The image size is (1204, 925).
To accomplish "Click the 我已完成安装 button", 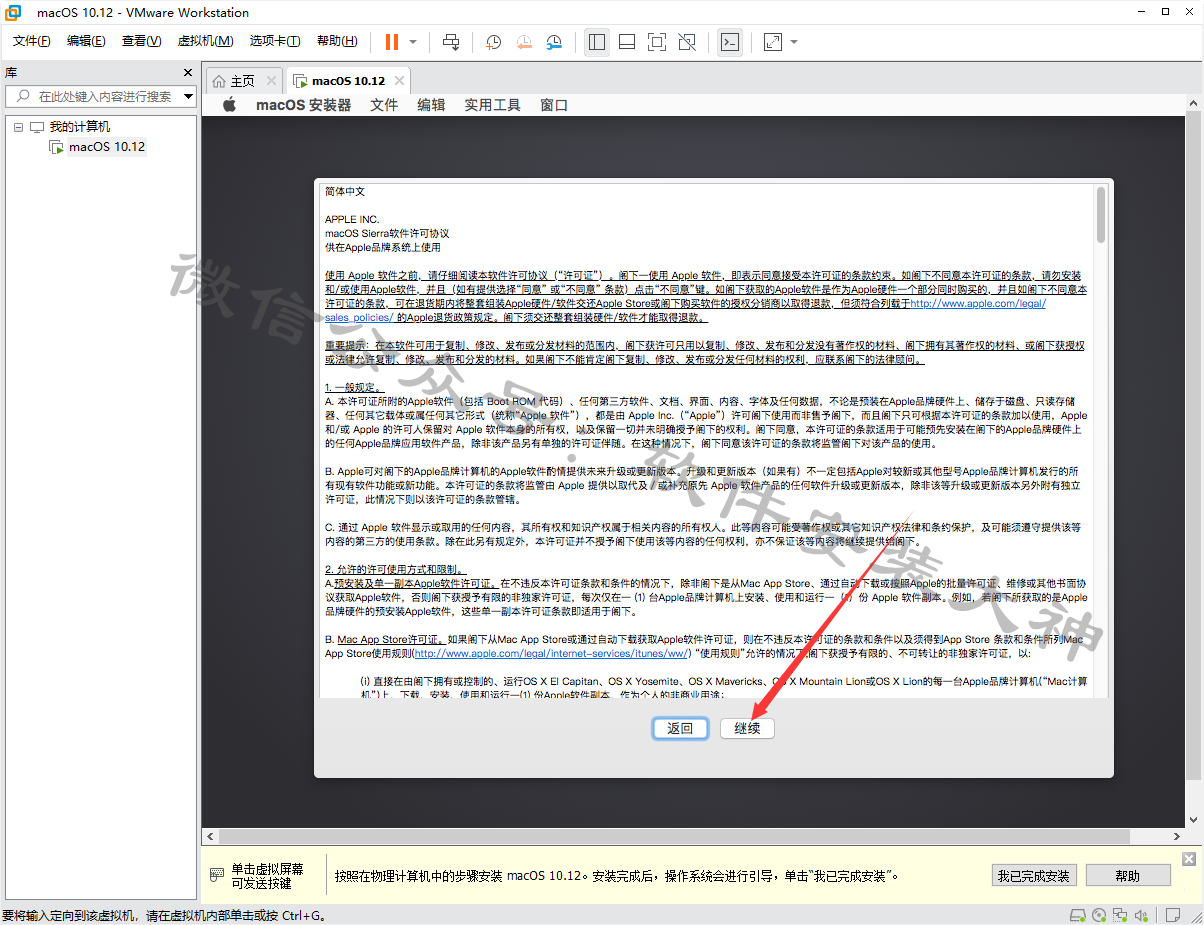I will 1033,876.
